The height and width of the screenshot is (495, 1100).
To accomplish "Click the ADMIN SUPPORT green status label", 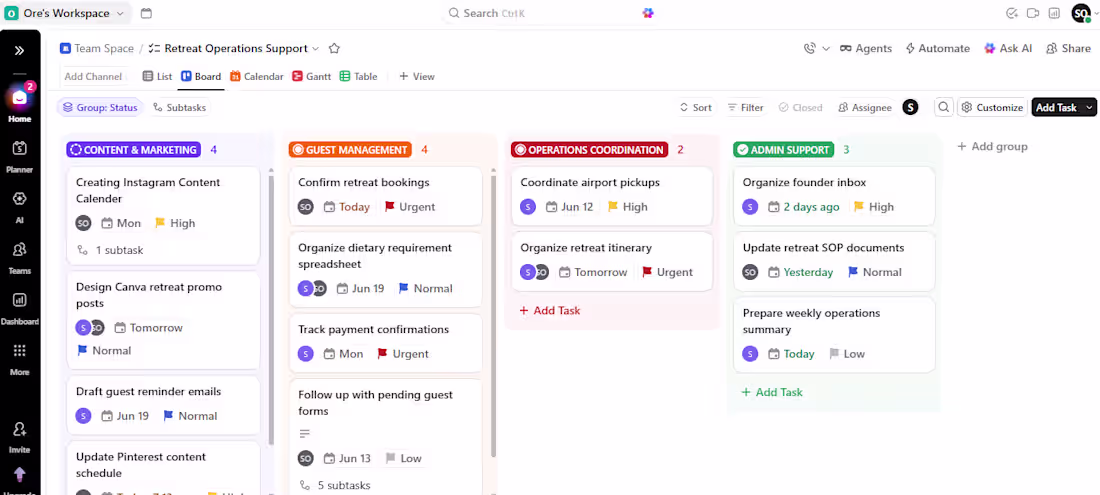I will [x=784, y=149].
